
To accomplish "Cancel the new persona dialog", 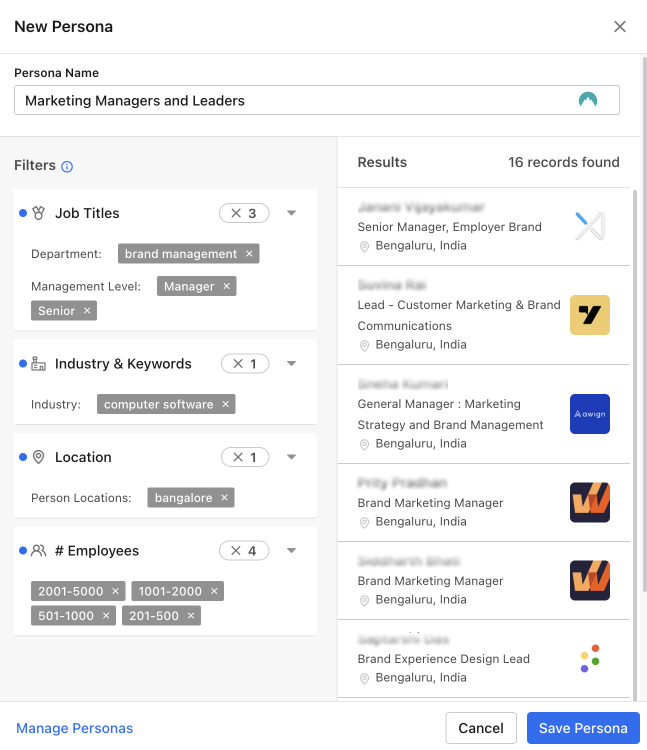I will click(481, 728).
